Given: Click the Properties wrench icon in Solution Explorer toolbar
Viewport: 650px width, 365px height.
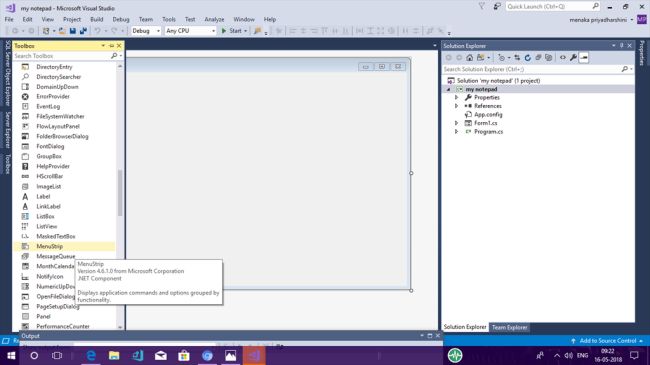Looking at the screenshot, I should (573, 58).
